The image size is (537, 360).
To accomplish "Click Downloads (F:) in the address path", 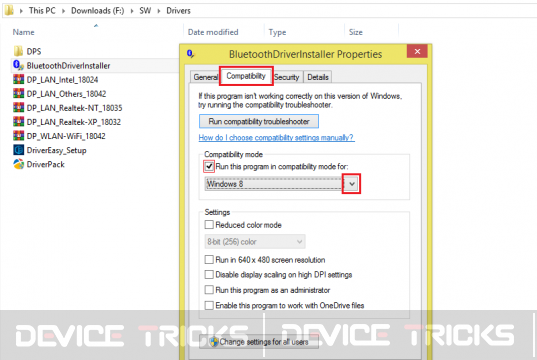I will (97, 11).
